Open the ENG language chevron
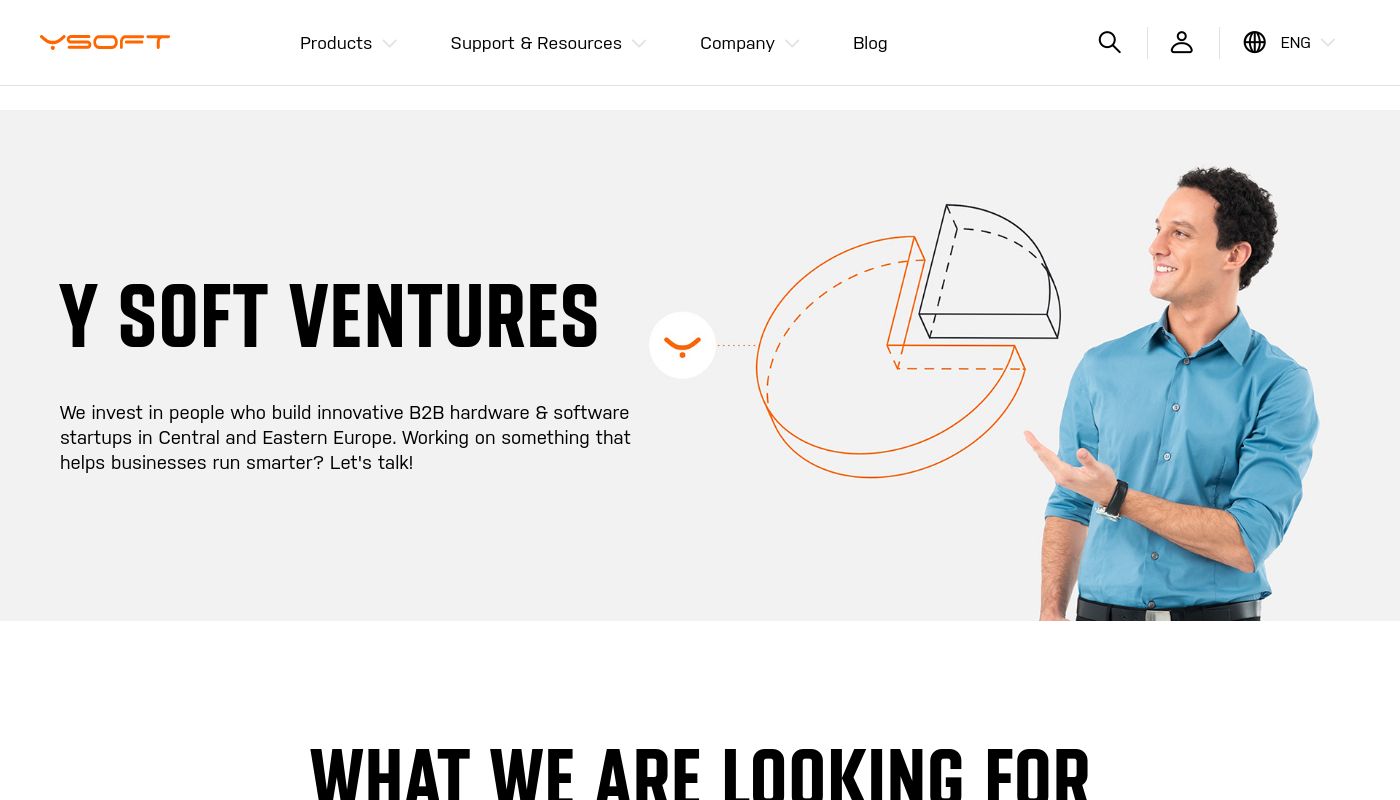 [1328, 43]
